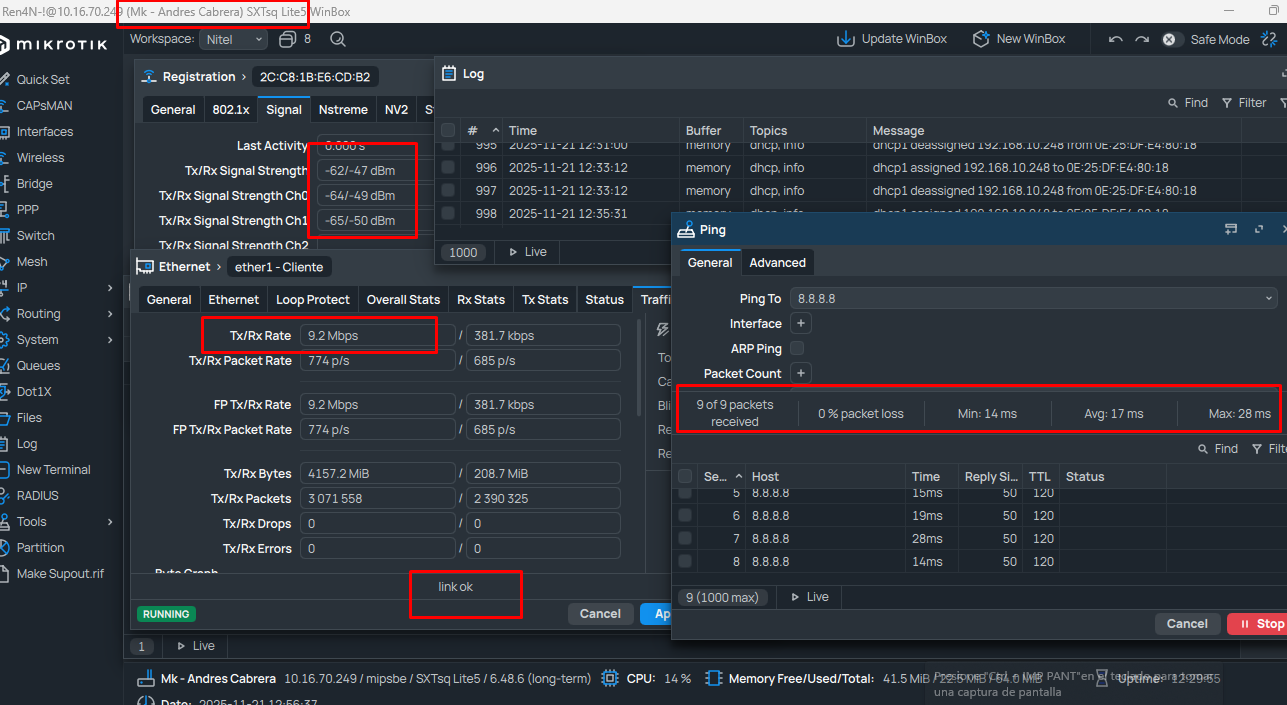Click the redo arrow icon
This screenshot has height=705, width=1287.
coord(1141,39)
